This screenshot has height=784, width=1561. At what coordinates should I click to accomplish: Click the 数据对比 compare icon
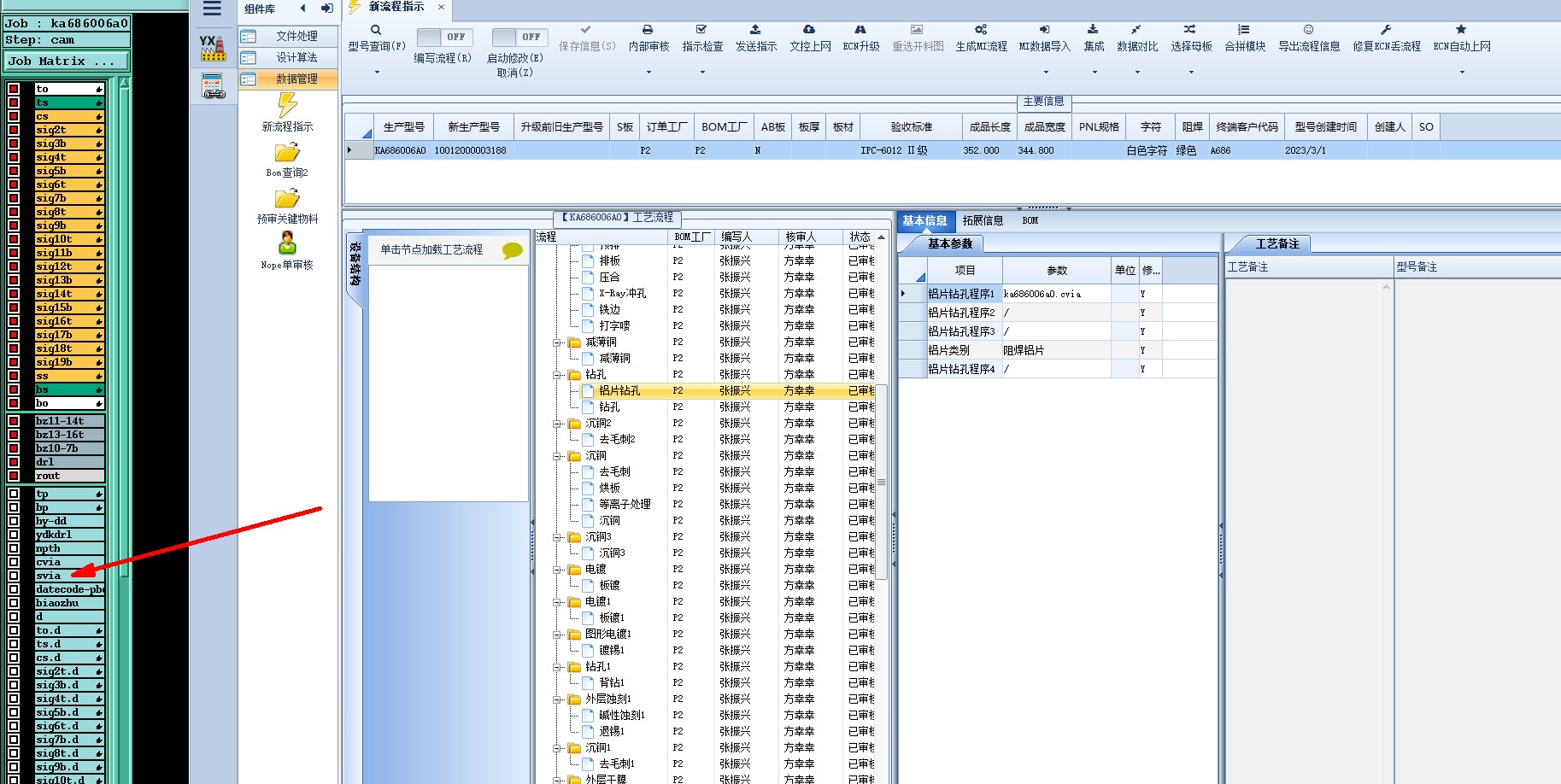coord(1136,30)
